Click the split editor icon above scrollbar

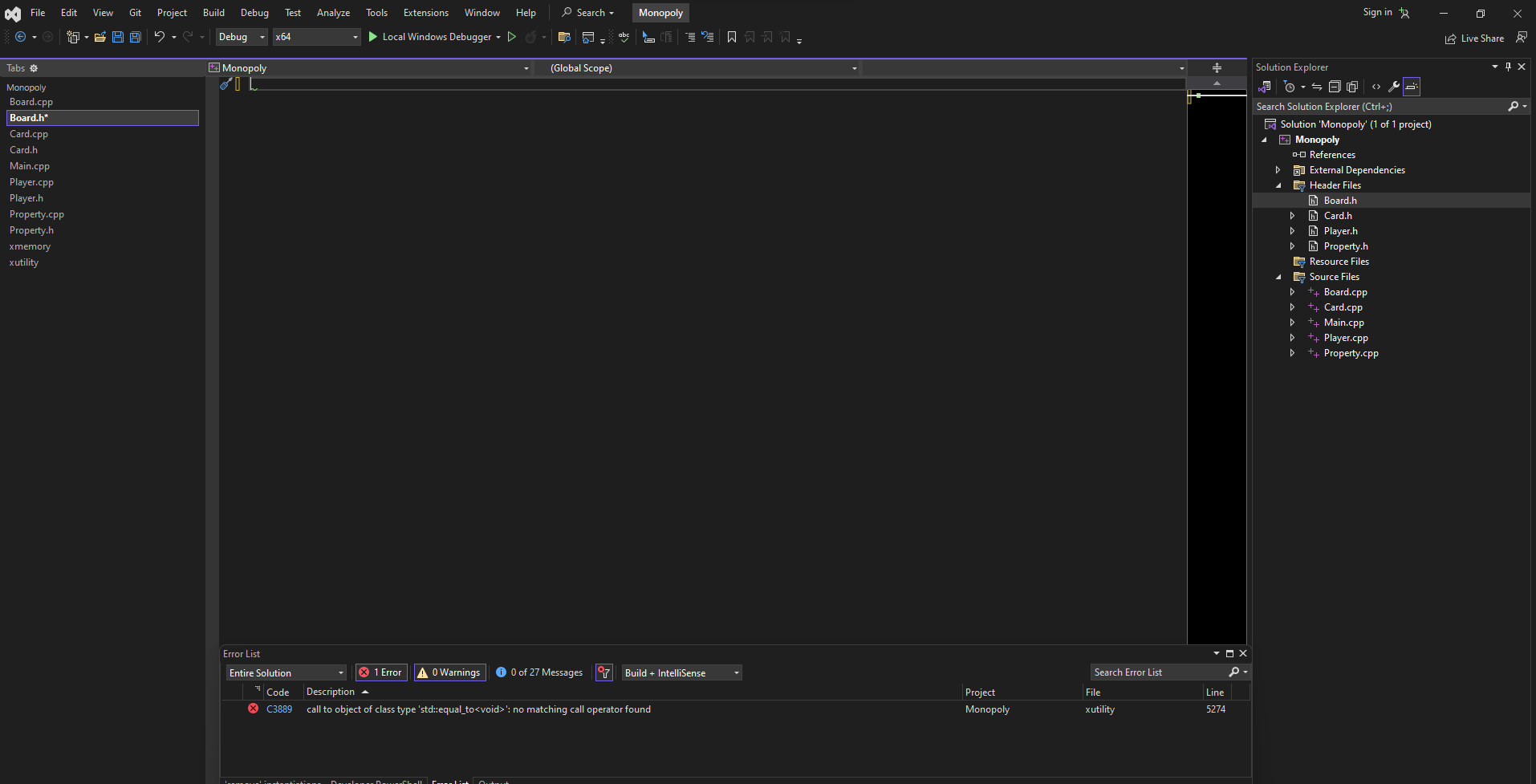pyautogui.click(x=1217, y=68)
